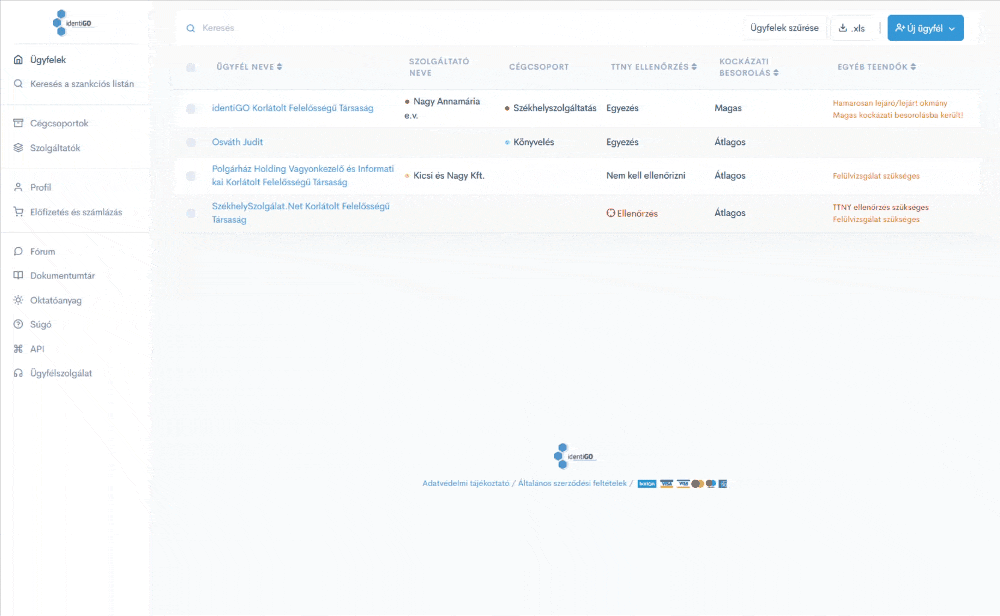The width and height of the screenshot is (1000, 616).
Task: Open the Adatvédelmi tájékoztató footer link
Action: click(466, 483)
